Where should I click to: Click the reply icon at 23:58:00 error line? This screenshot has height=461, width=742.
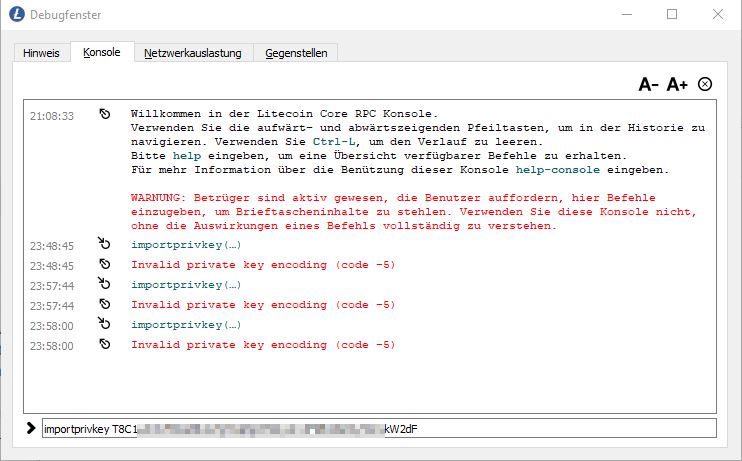(x=105, y=344)
